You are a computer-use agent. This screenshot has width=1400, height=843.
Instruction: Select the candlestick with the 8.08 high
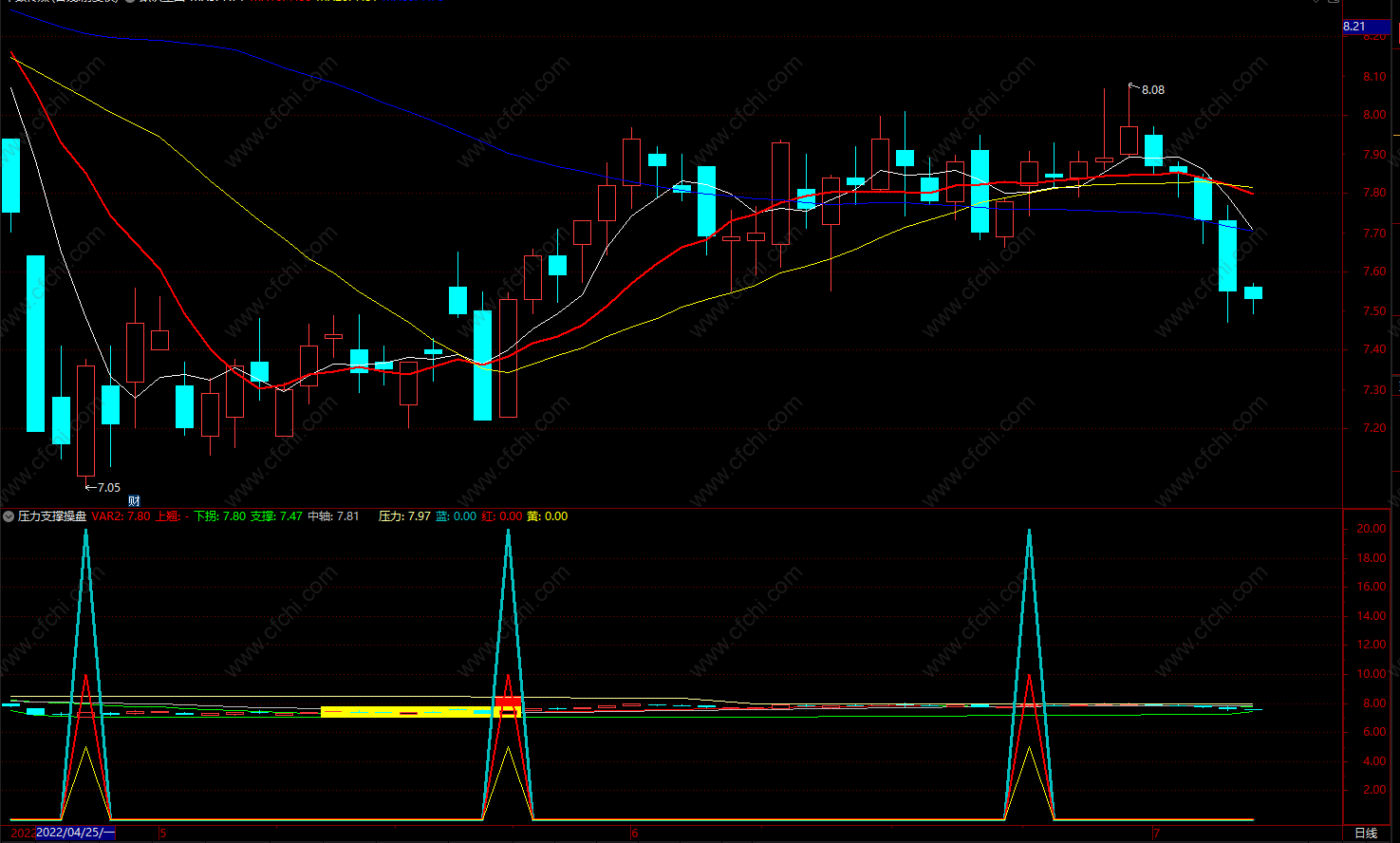pyautogui.click(x=1129, y=140)
